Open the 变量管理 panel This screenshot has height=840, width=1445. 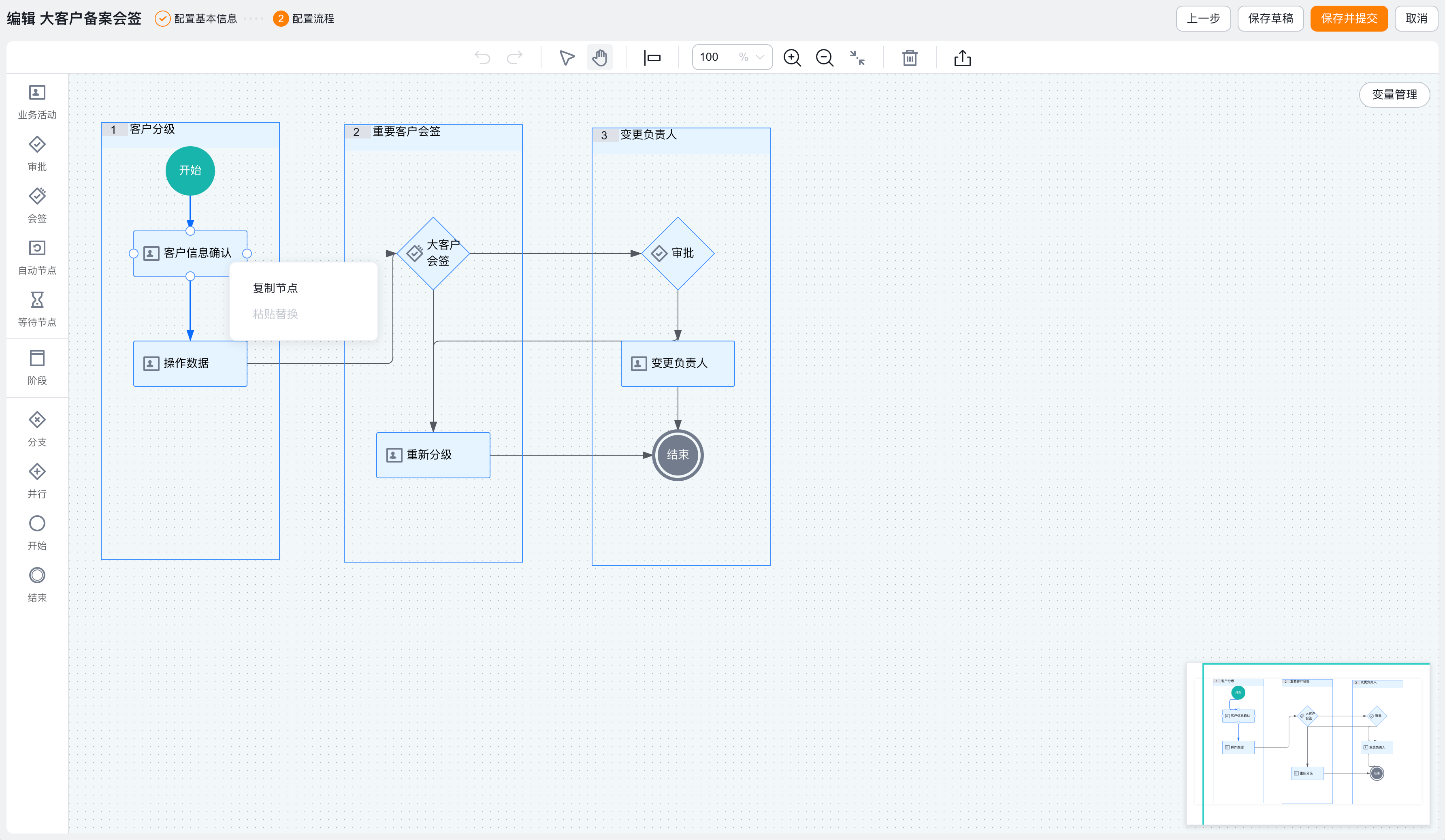1394,95
